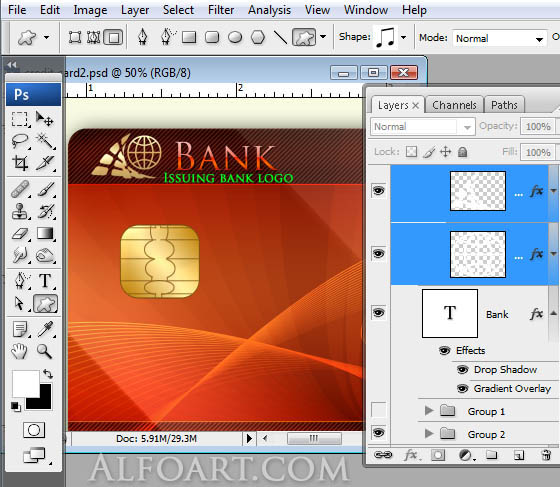Choose Line shape in options bar

280,37
